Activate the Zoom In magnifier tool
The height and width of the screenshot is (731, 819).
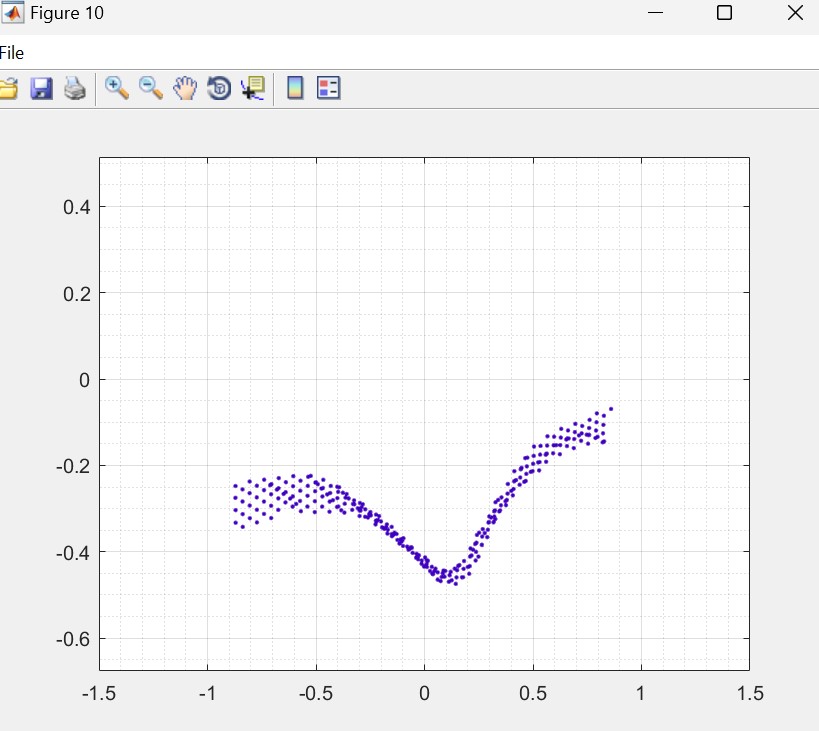pos(117,88)
